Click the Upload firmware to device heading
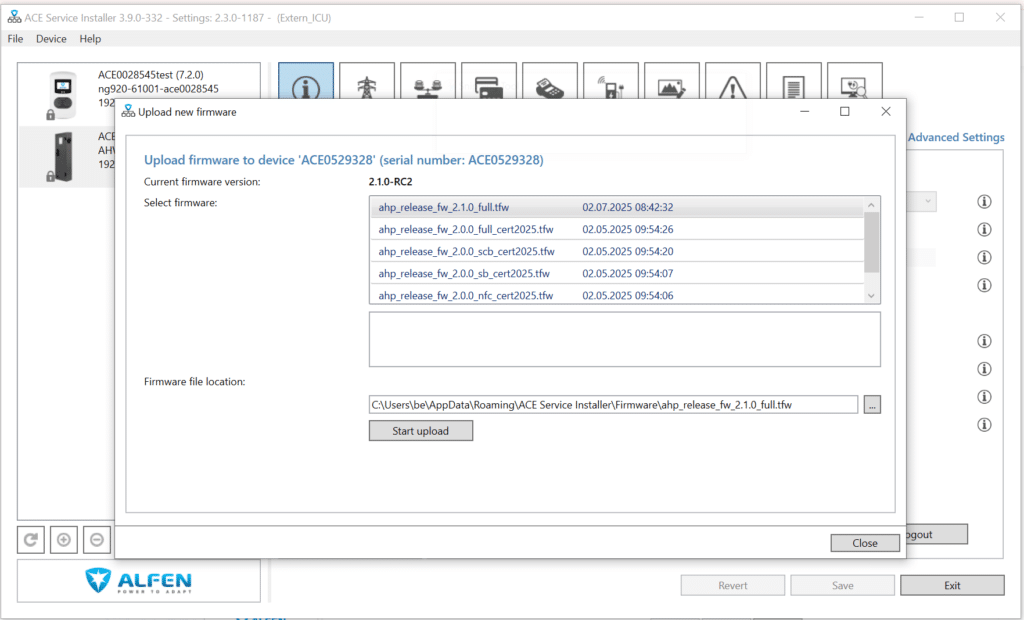Image resolution: width=1024 pixels, height=620 pixels. [344, 160]
